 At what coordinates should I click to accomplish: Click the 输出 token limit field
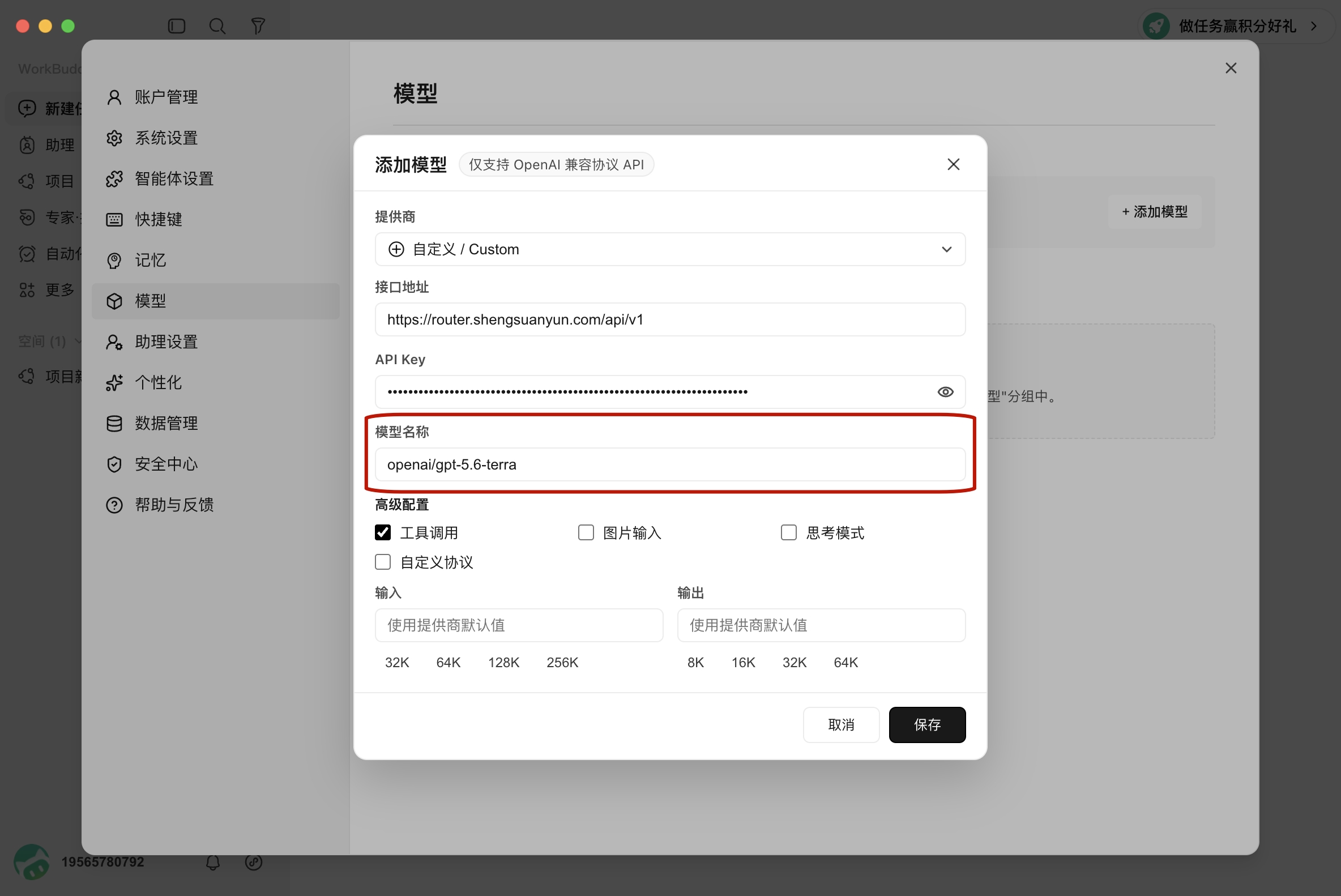pyautogui.click(x=822, y=625)
